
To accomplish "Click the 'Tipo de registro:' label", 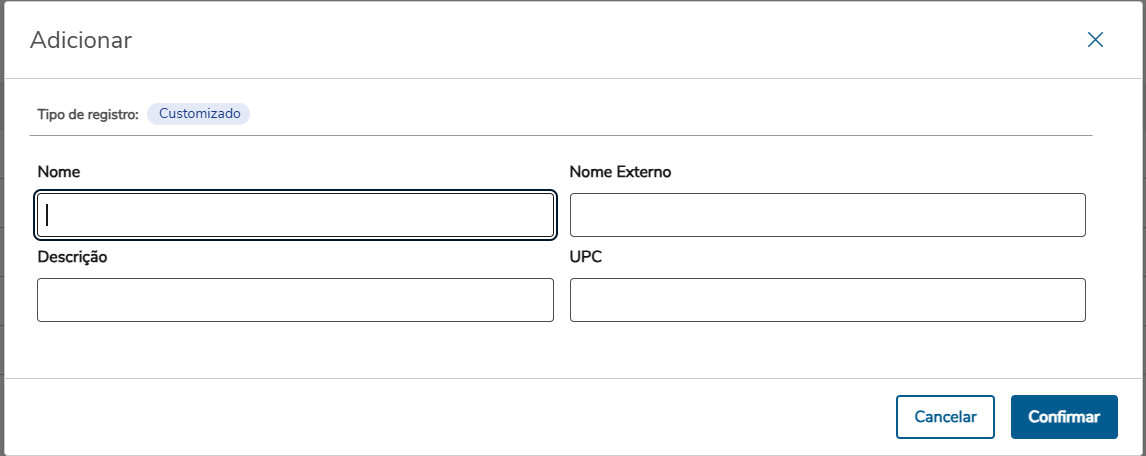I will click(88, 115).
